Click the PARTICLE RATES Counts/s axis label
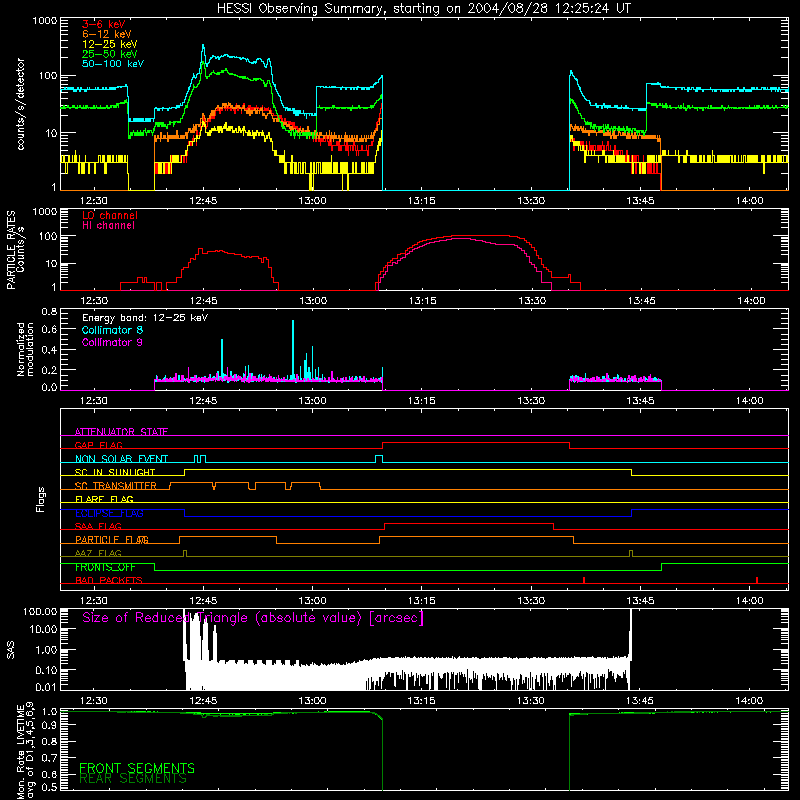Viewport: 800px width, 800px height. (15, 250)
